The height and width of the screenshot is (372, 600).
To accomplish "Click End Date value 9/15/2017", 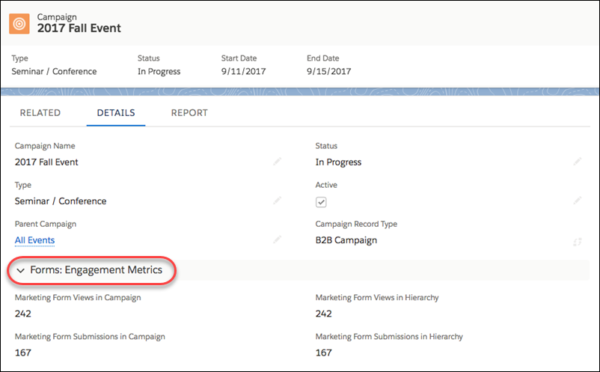I will click(329, 71).
